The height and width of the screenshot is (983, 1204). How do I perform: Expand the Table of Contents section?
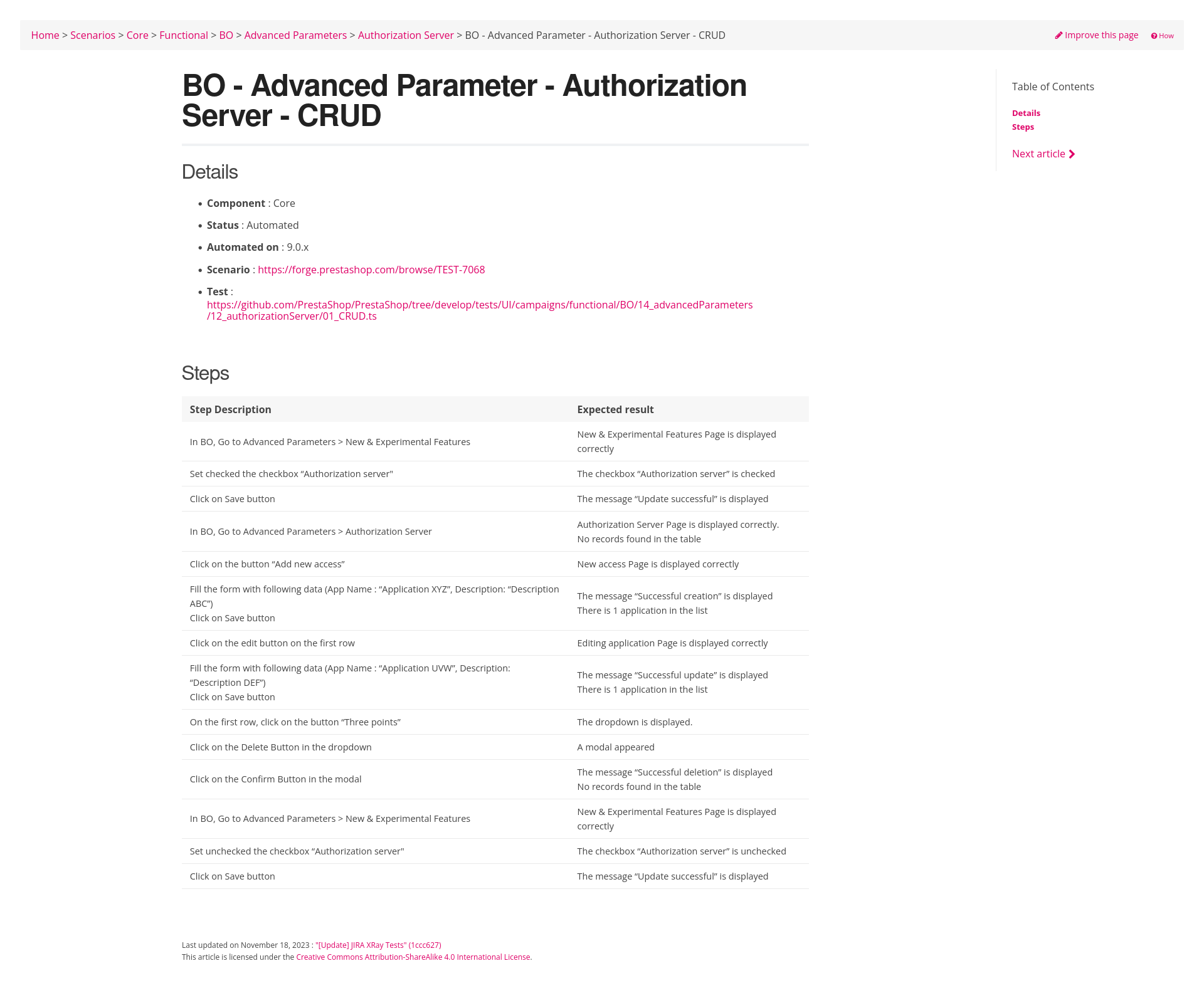click(x=1053, y=86)
